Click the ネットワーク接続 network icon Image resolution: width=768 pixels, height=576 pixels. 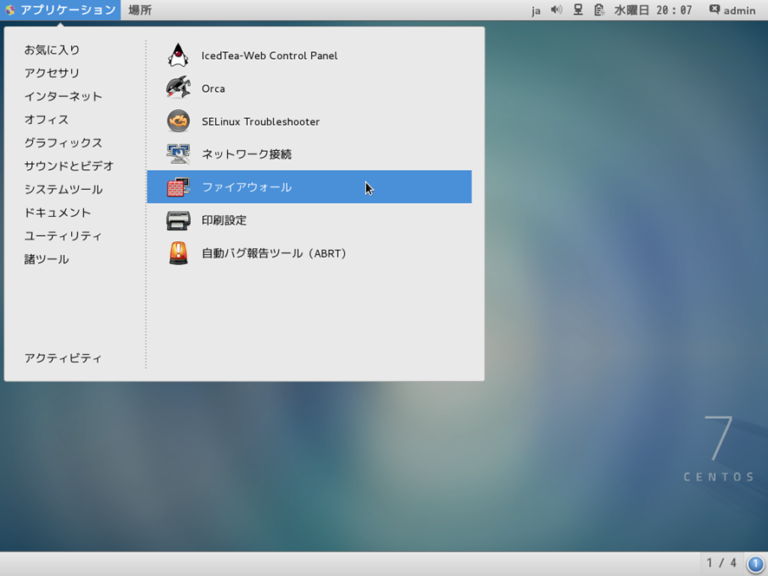(x=178, y=154)
